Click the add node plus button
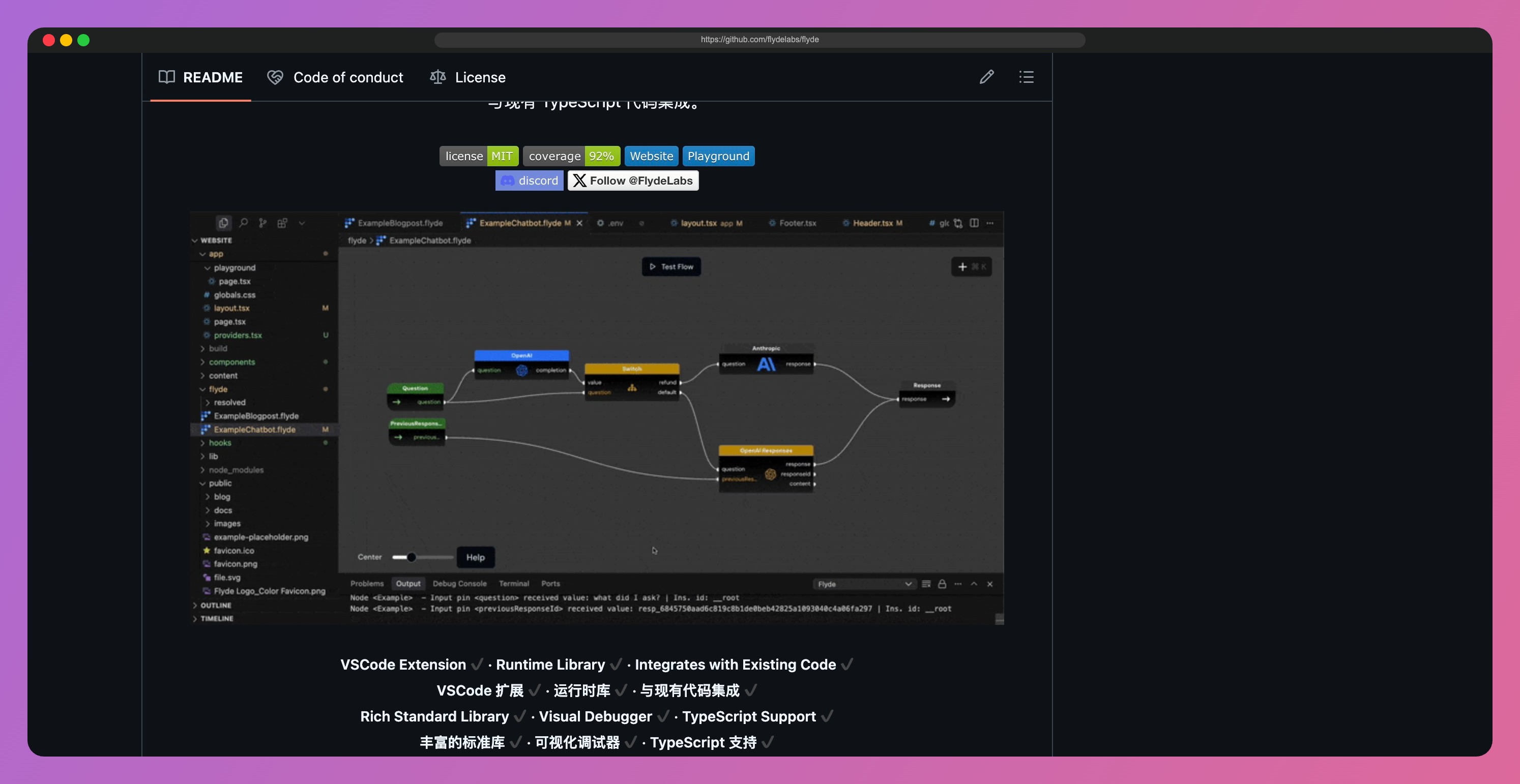1520x784 pixels. coord(971,266)
